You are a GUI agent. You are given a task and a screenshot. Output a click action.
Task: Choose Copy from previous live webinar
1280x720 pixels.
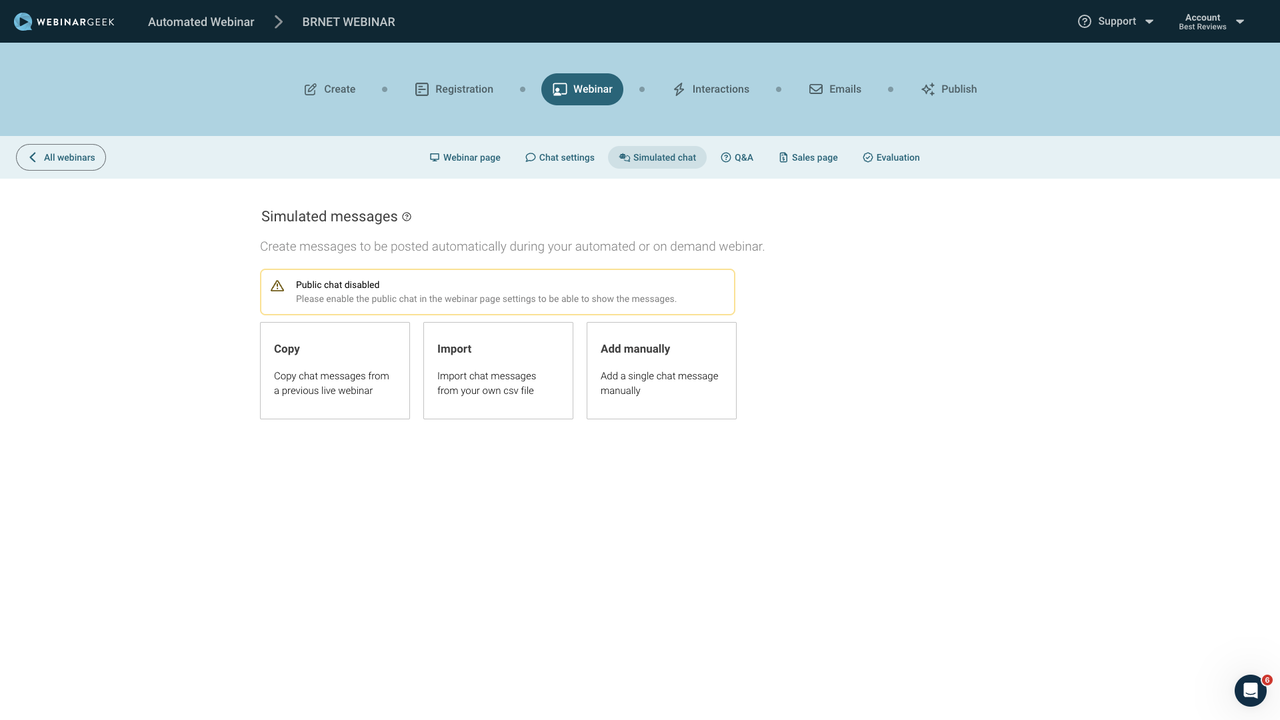pyautogui.click(x=335, y=370)
